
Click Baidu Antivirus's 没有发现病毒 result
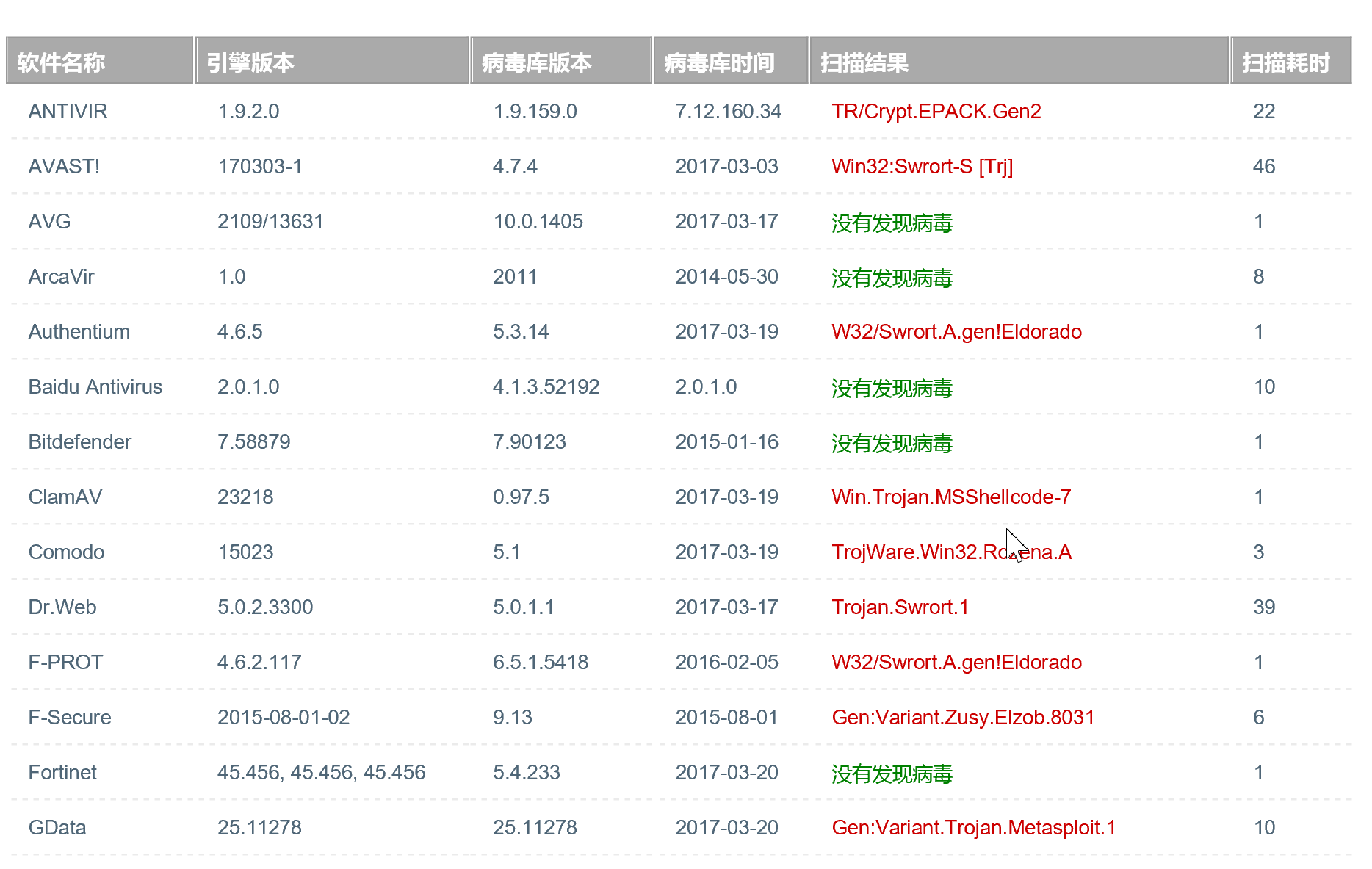click(x=892, y=388)
